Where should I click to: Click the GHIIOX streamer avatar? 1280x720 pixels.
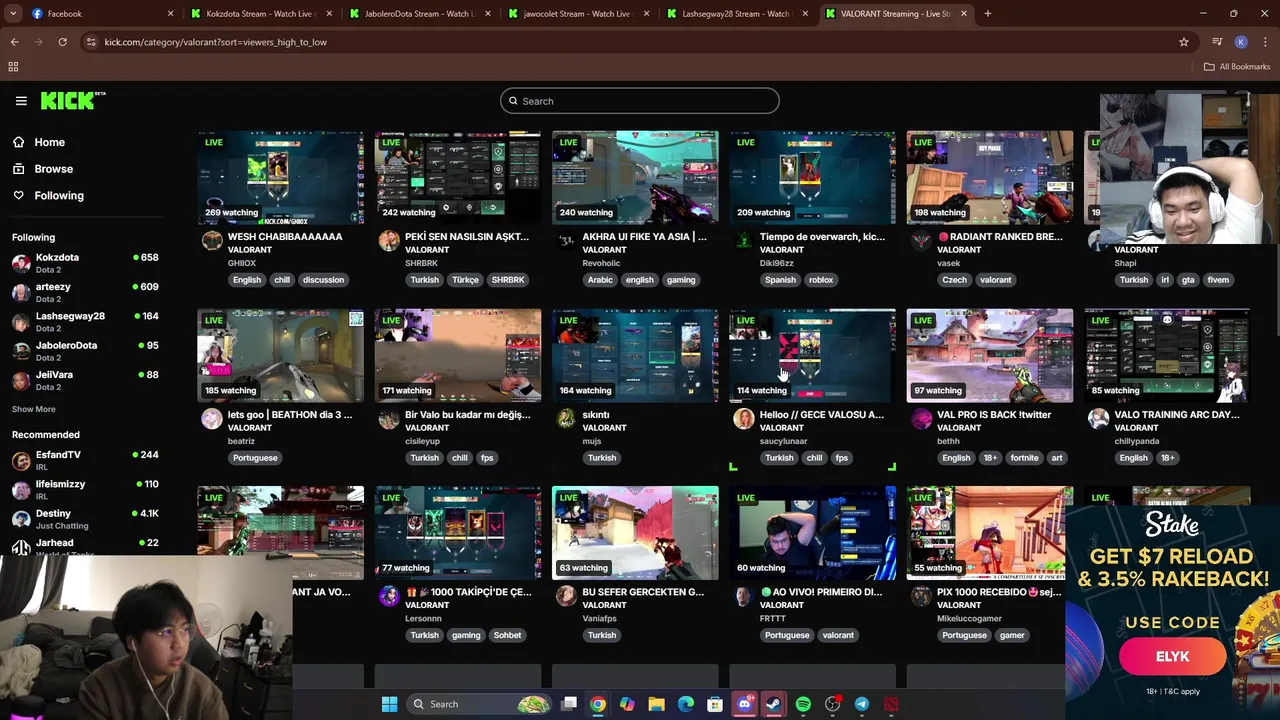tap(212, 241)
